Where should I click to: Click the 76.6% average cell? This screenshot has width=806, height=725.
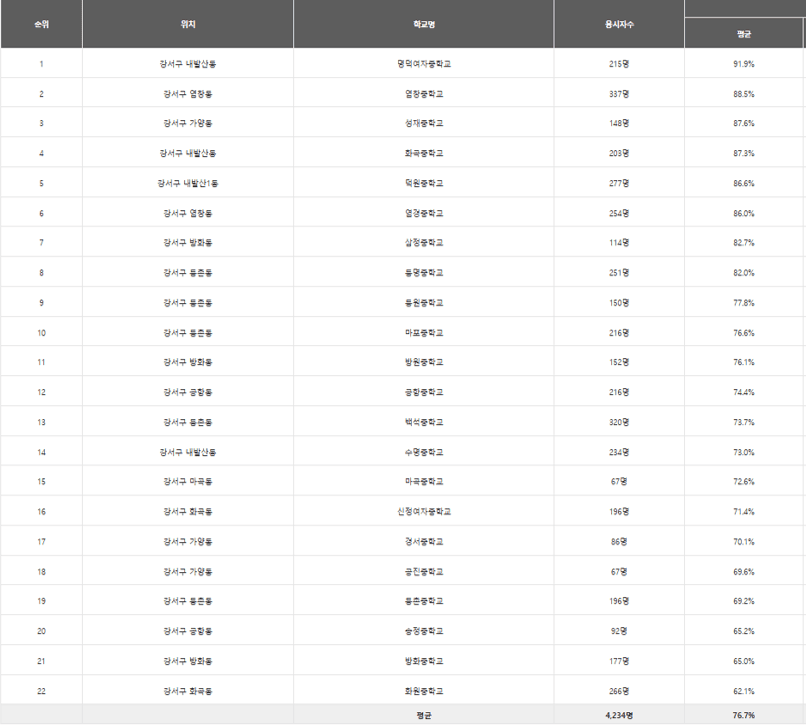(x=744, y=333)
